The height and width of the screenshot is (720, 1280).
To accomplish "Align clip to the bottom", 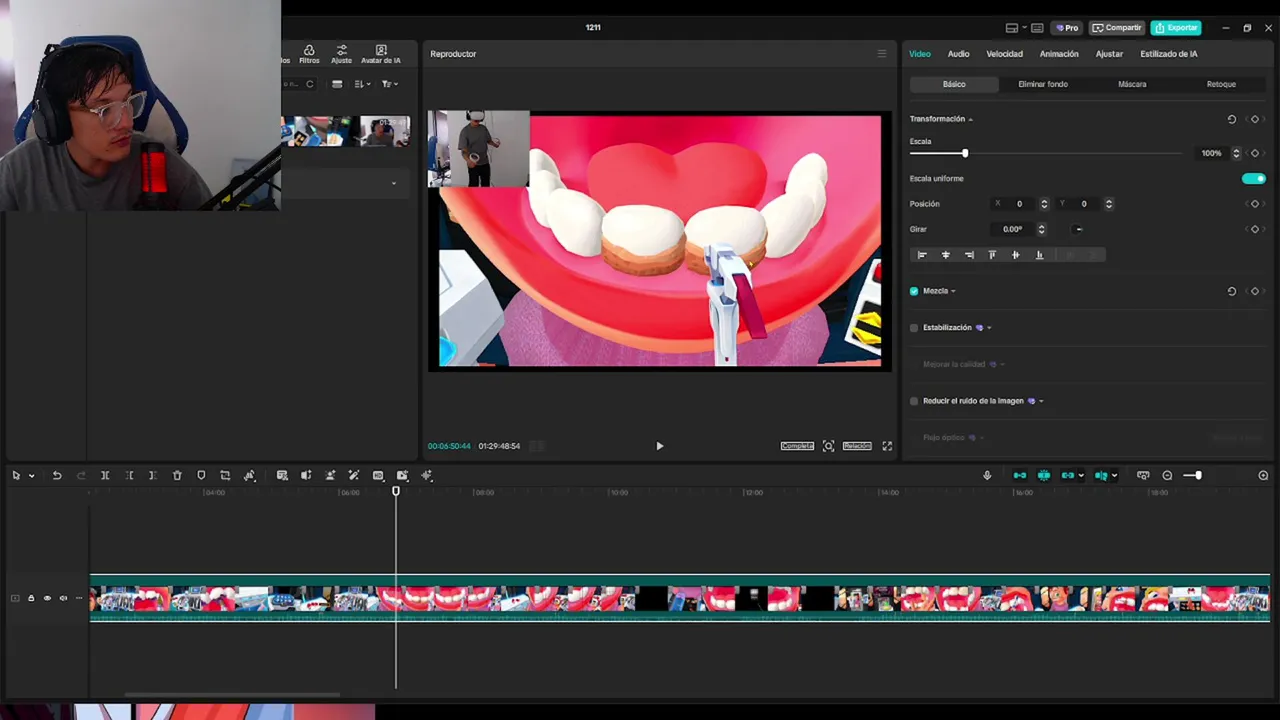I will (1039, 255).
